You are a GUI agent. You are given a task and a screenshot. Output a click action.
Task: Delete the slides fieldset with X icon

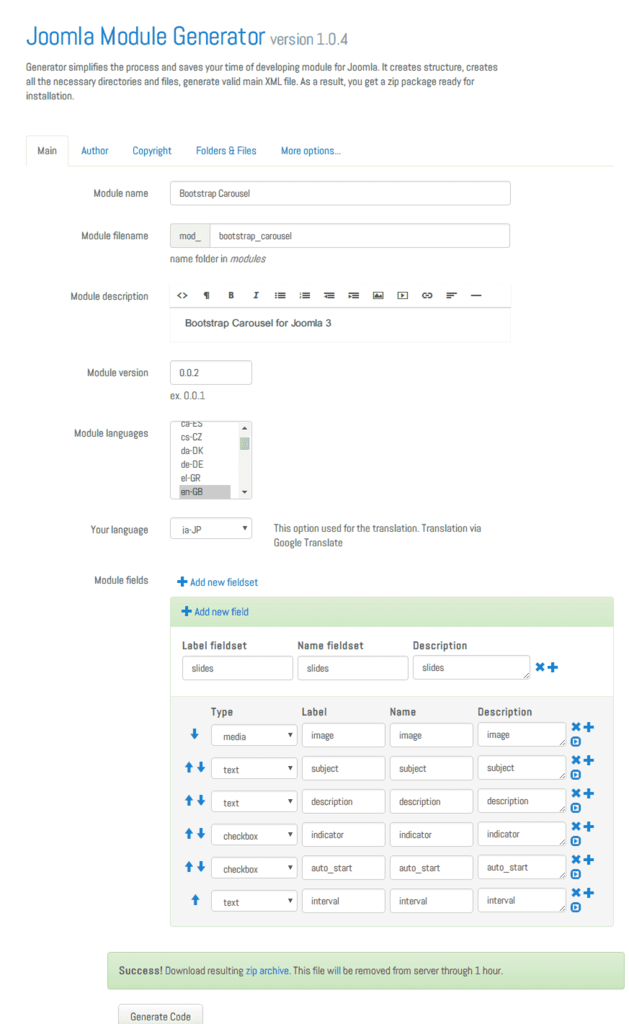tap(540, 667)
